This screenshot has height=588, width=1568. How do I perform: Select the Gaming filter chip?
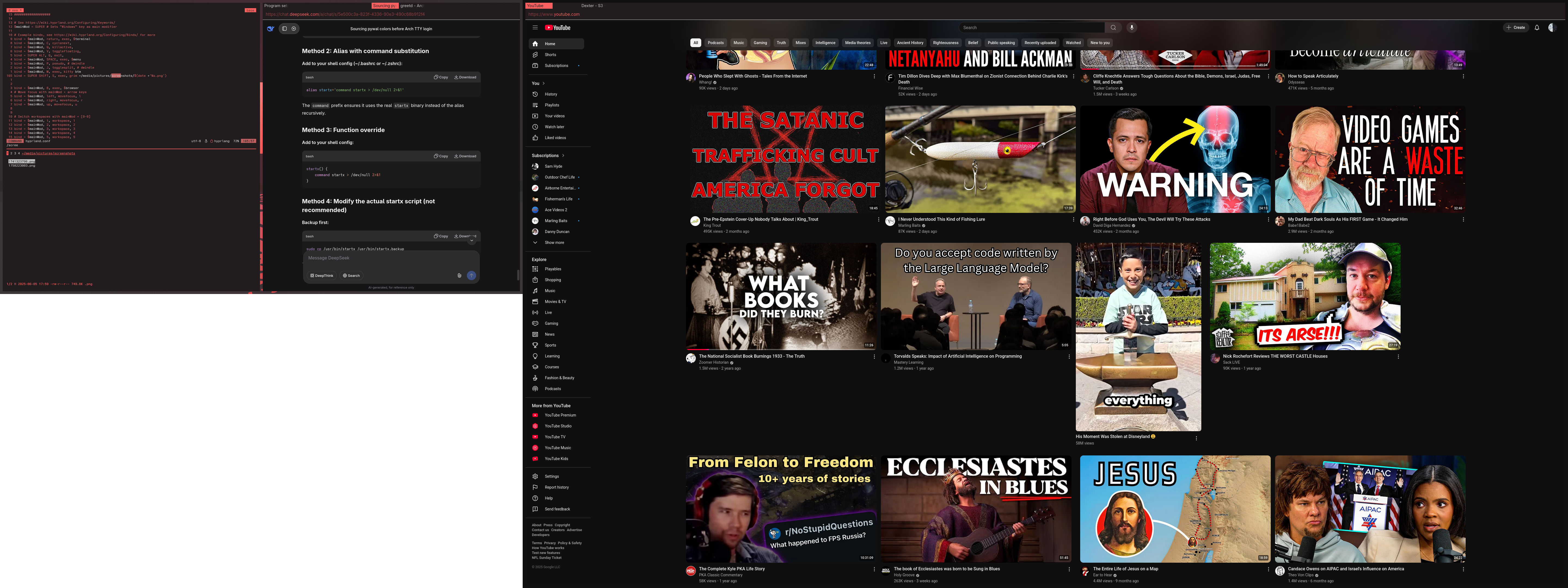(x=760, y=43)
